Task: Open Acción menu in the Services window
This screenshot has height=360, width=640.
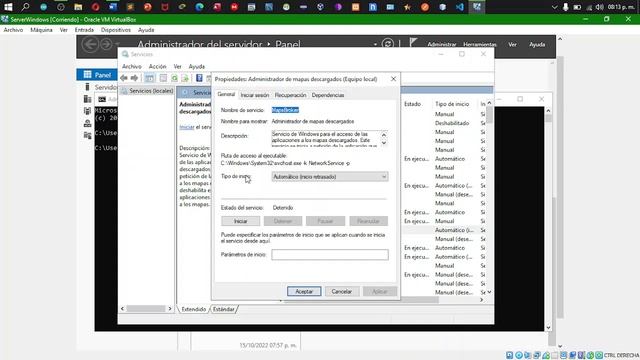Action: (x=158, y=66)
